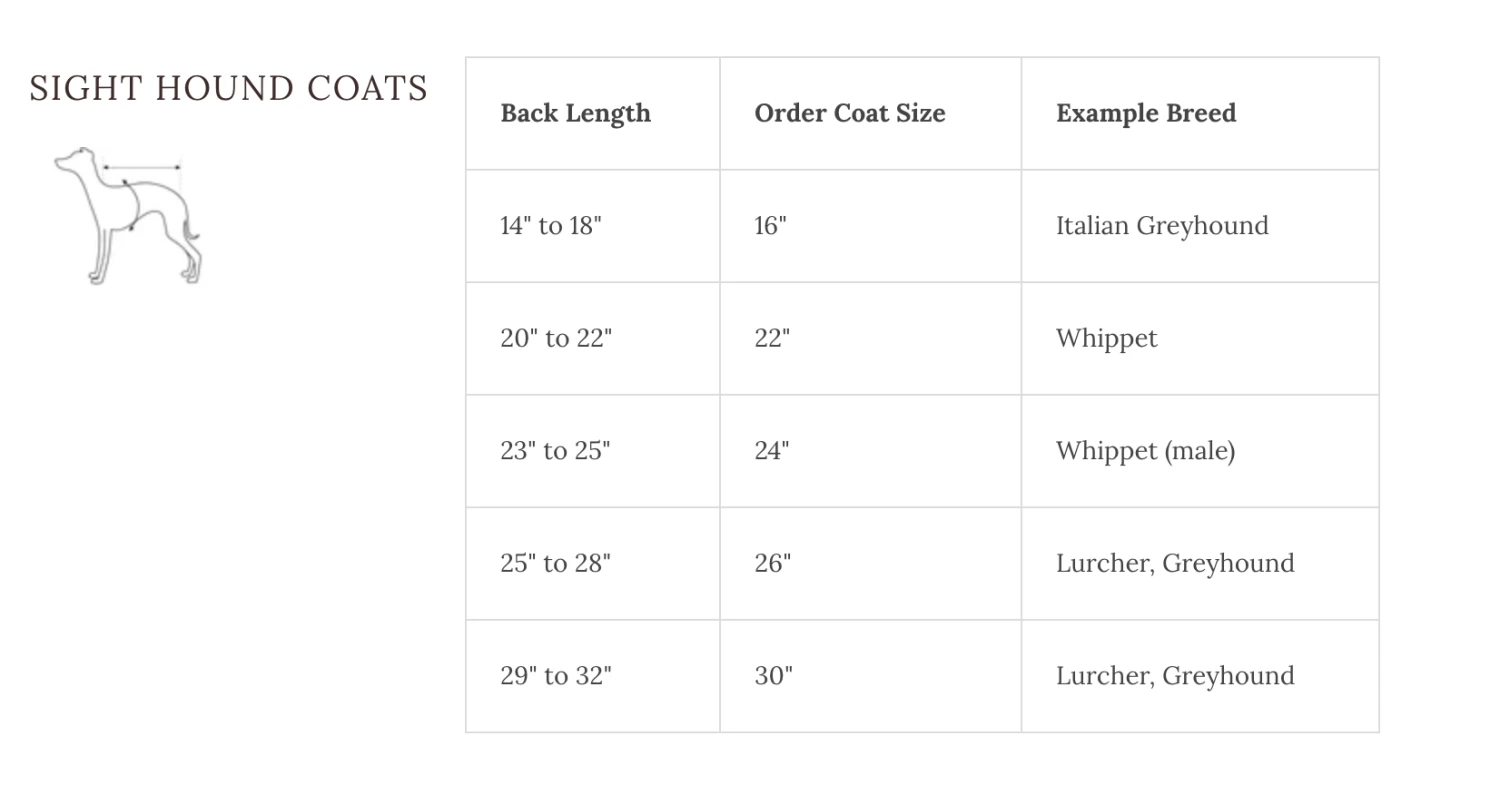
Task: Select the 25" to 28" back length cell
Action: pyautogui.click(x=555, y=564)
